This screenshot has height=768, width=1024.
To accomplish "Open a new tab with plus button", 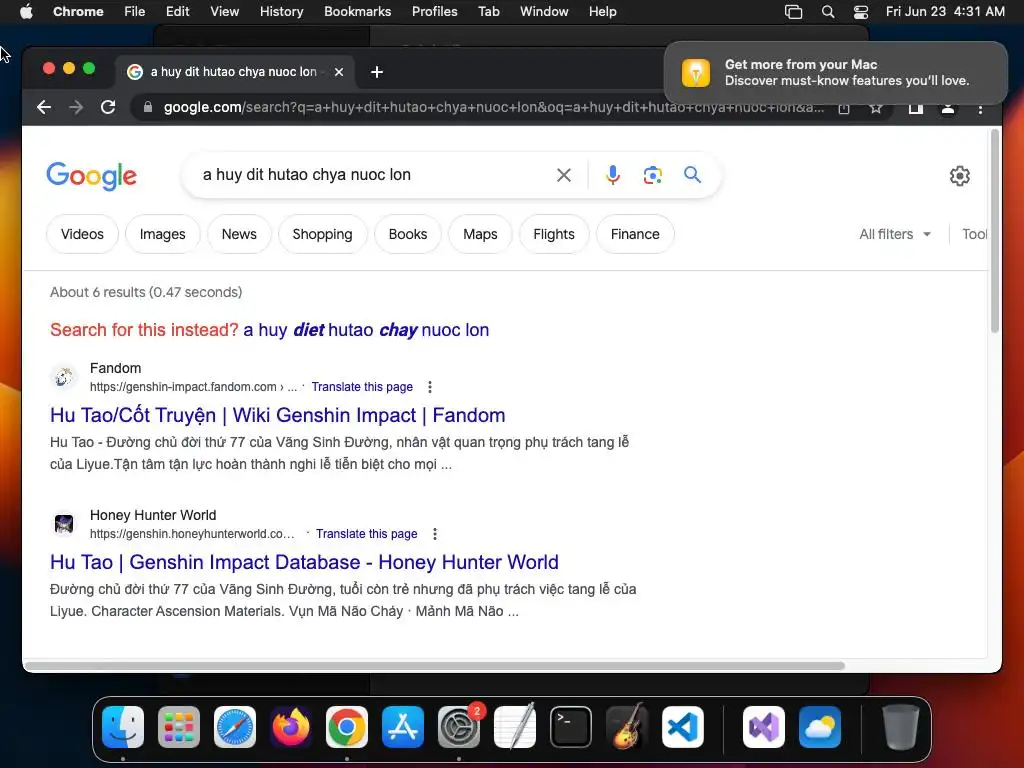I will tap(377, 72).
